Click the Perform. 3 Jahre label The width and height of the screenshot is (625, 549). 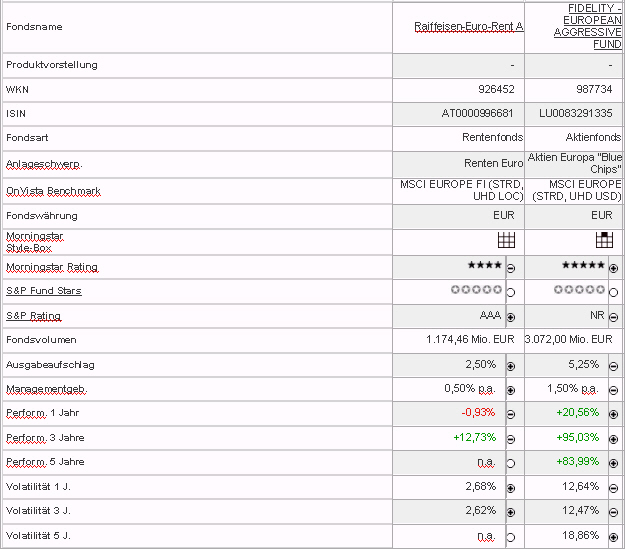click(45, 438)
